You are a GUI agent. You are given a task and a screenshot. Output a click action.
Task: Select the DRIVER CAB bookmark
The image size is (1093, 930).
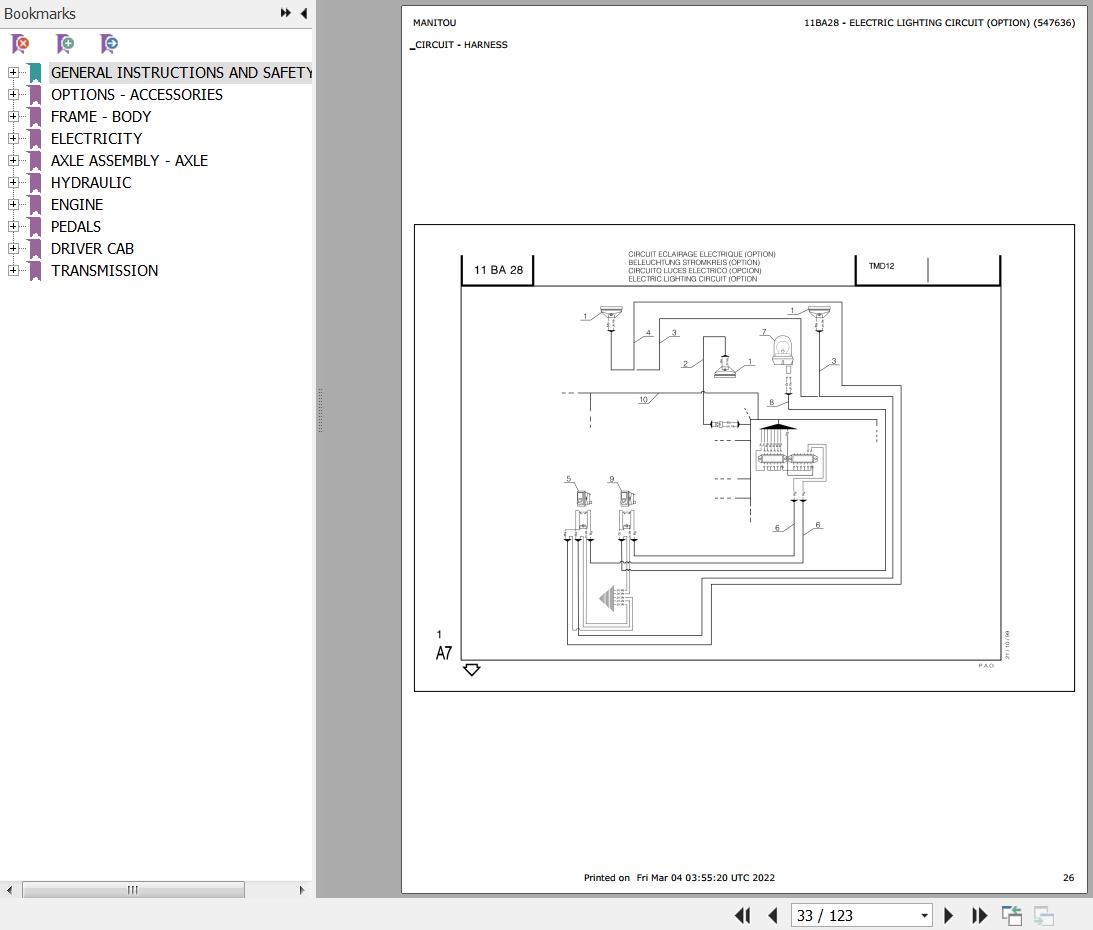point(92,248)
